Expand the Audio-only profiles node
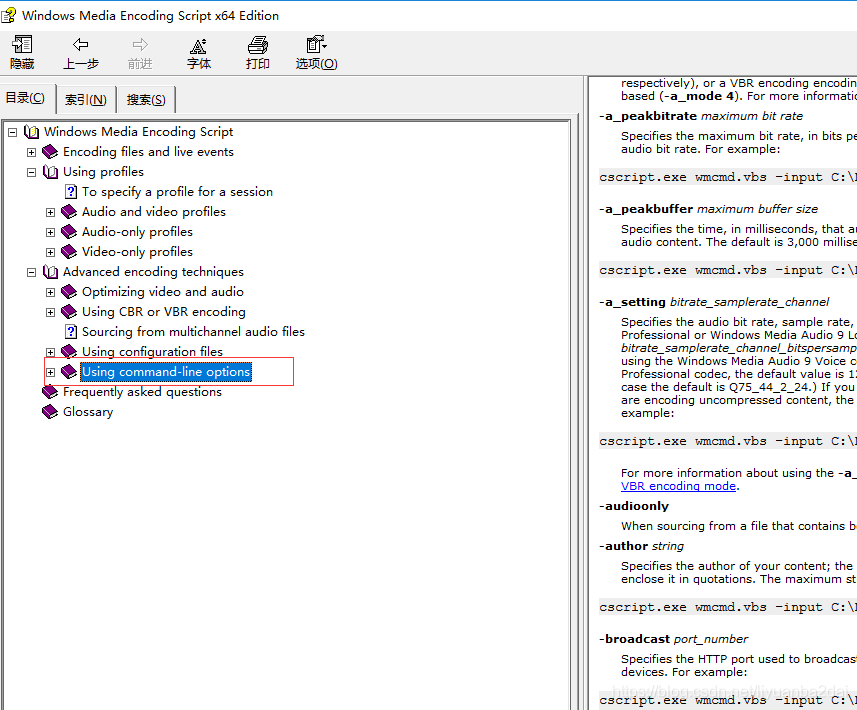Image resolution: width=857 pixels, height=710 pixels. coord(50,232)
